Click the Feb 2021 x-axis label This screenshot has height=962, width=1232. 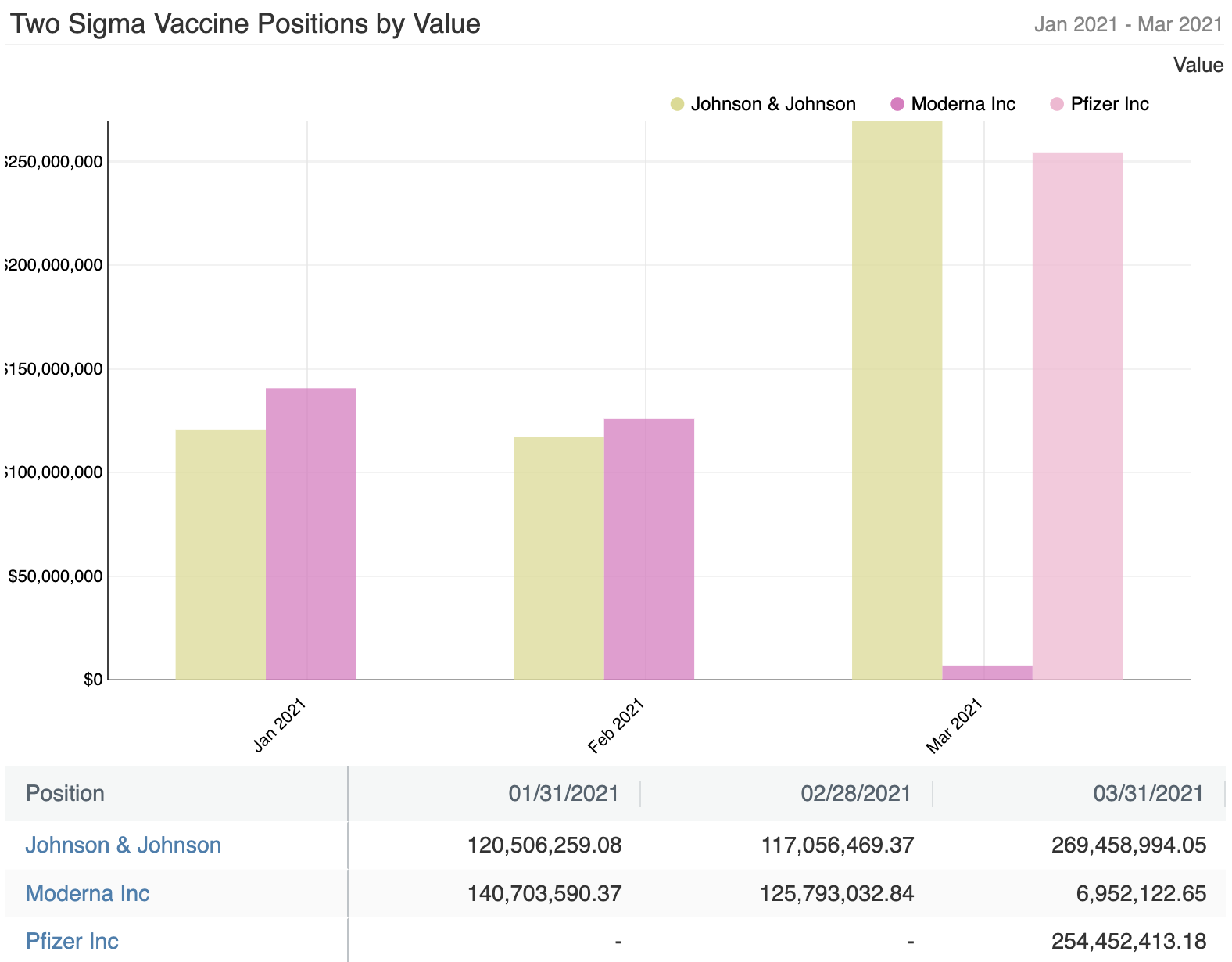tap(616, 727)
